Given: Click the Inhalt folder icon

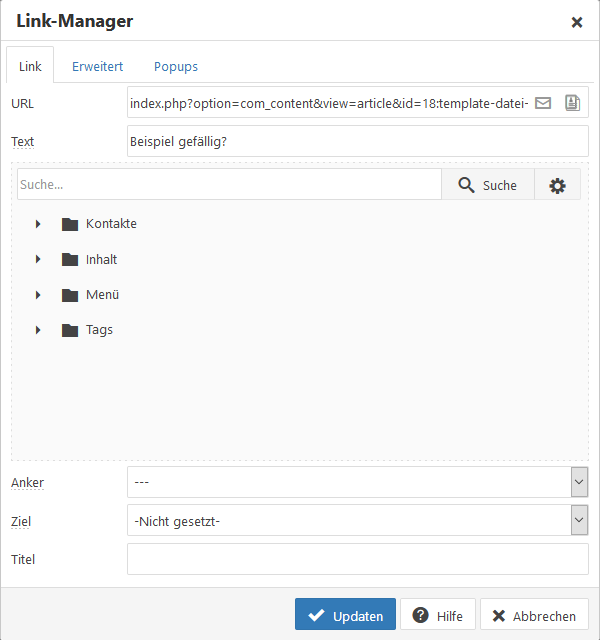Looking at the screenshot, I should [x=69, y=259].
